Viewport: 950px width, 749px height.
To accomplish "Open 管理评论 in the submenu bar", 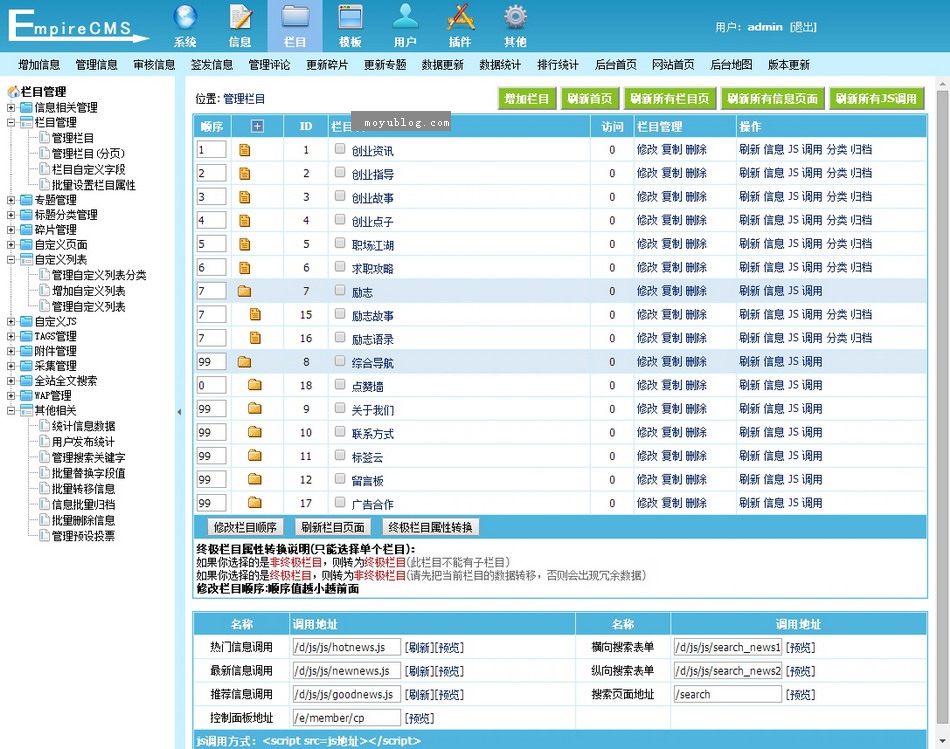I will click(x=270, y=65).
